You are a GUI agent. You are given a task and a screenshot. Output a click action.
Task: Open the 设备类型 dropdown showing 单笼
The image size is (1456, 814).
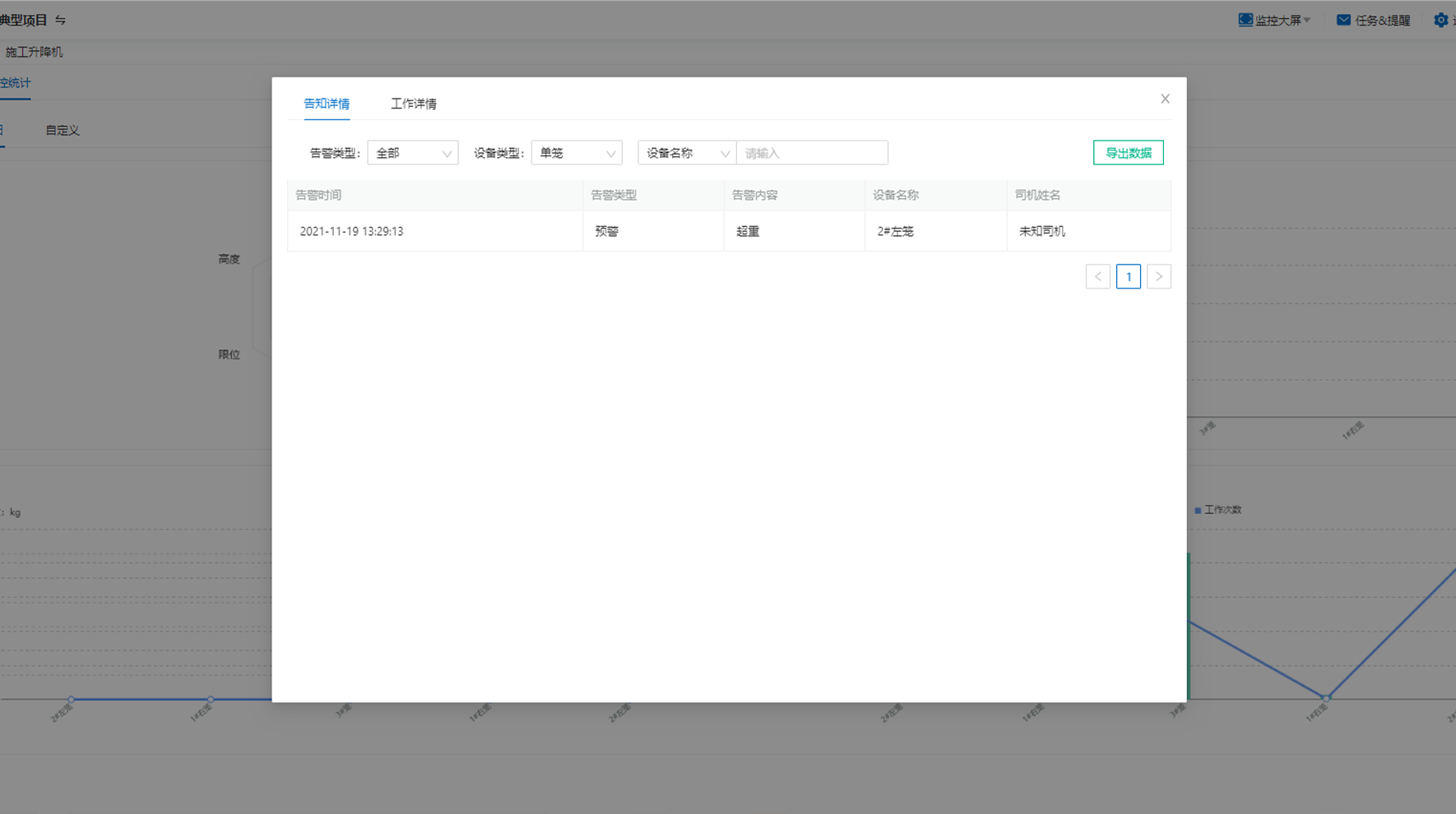576,153
